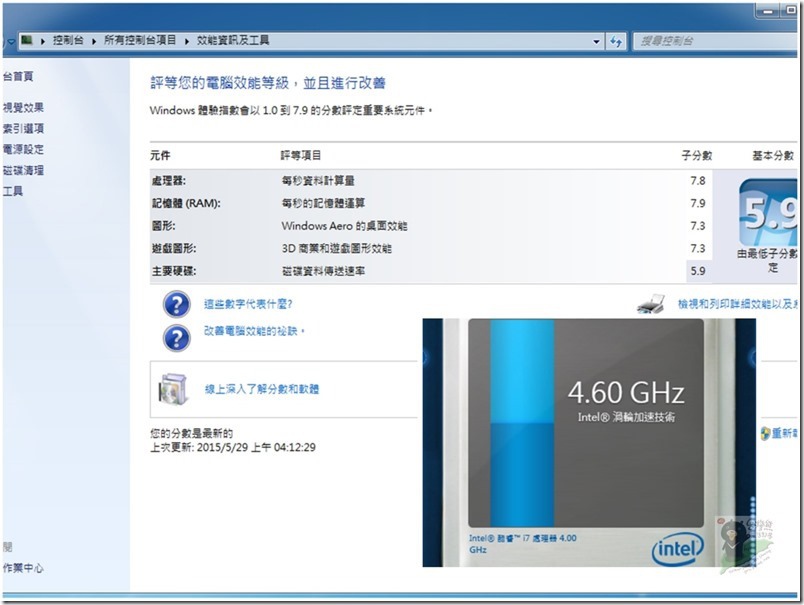Open the 台首頁 sidebar link
This screenshot has height=605, width=804.
pyautogui.click(x=18, y=76)
